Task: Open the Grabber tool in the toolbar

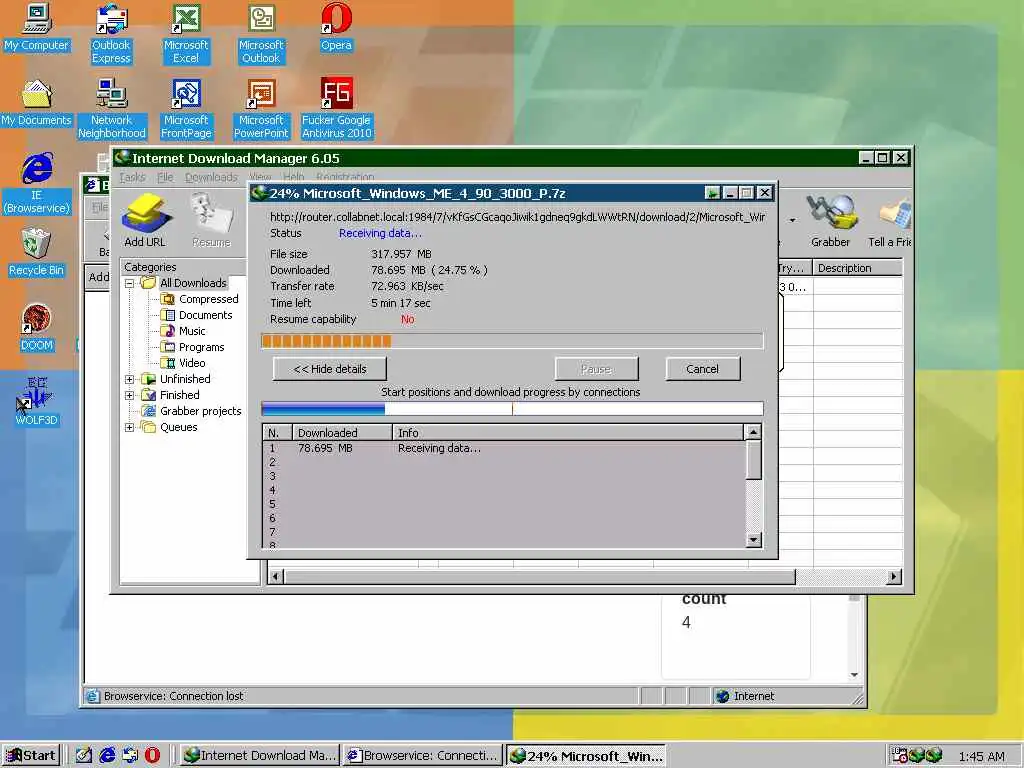Action: tap(830, 221)
